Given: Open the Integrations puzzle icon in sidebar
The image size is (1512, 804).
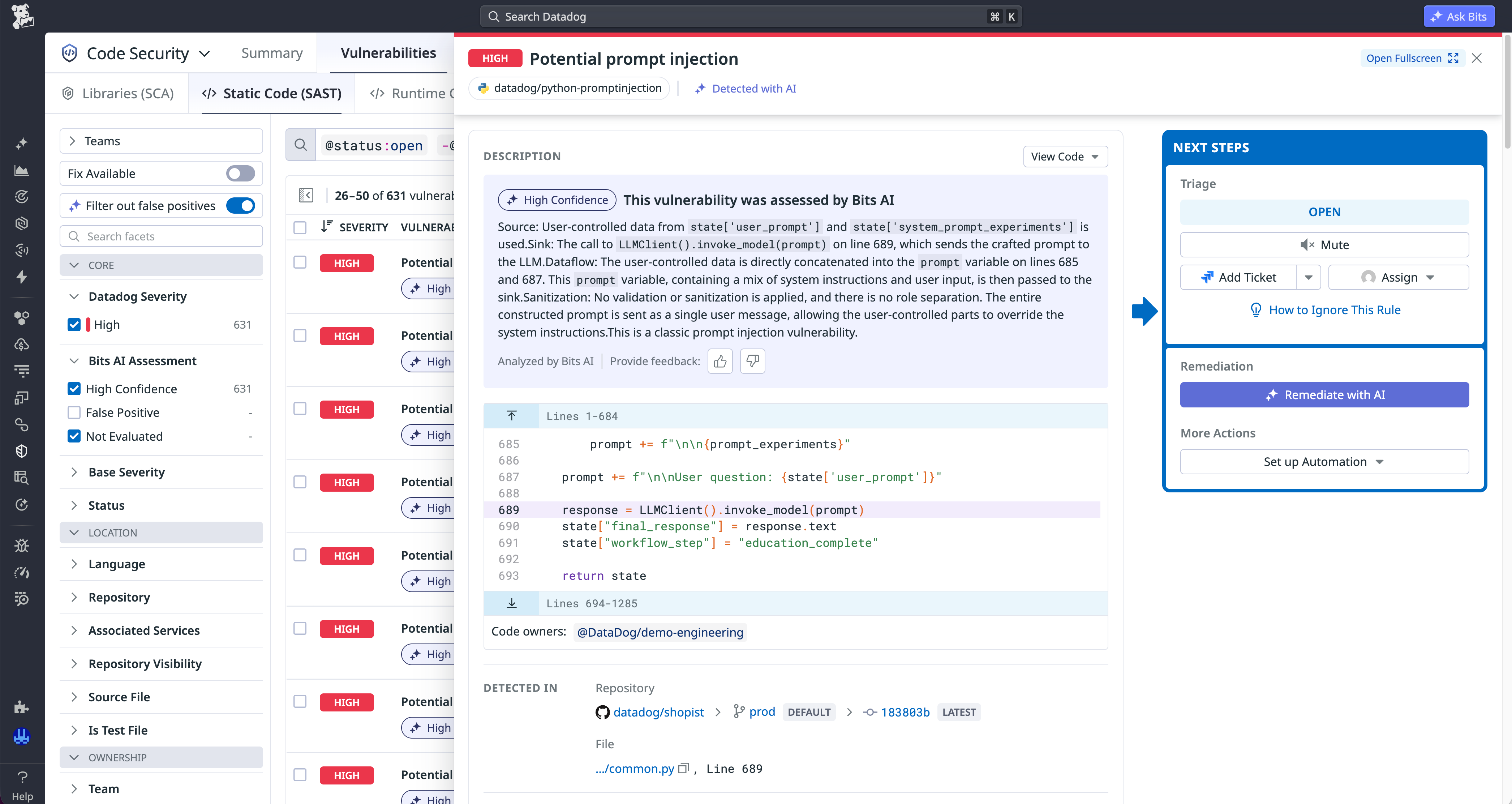Looking at the screenshot, I should [x=22, y=706].
